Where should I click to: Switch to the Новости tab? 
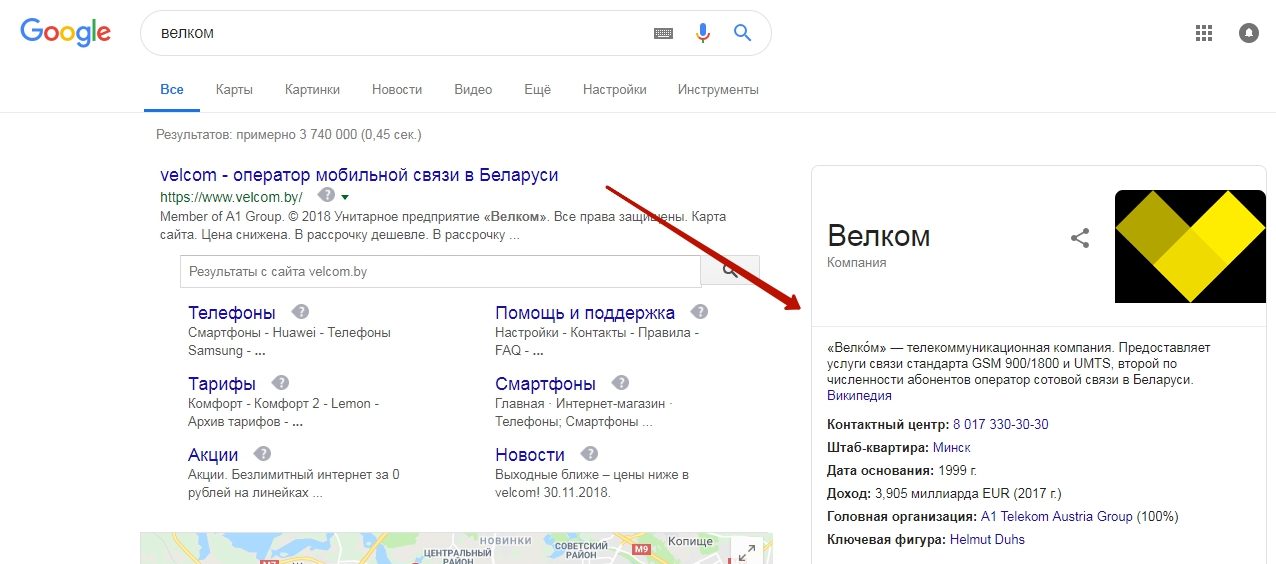397,89
